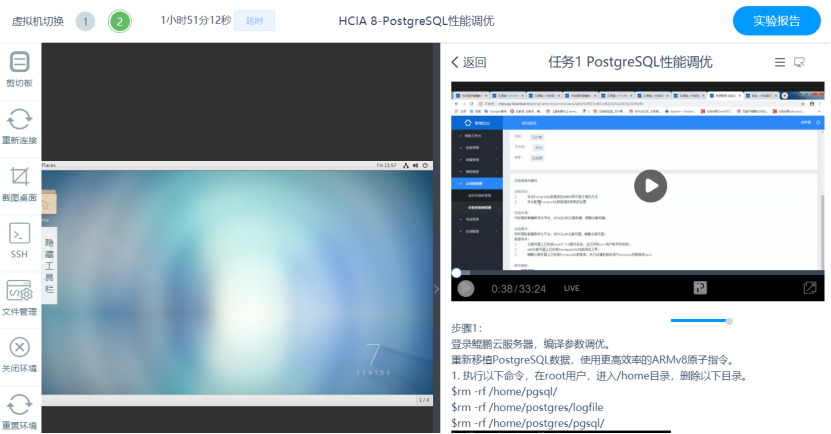This screenshot has width=831, height=434.
Task: Click the screen display icon beside list icon
Action: [800, 62]
